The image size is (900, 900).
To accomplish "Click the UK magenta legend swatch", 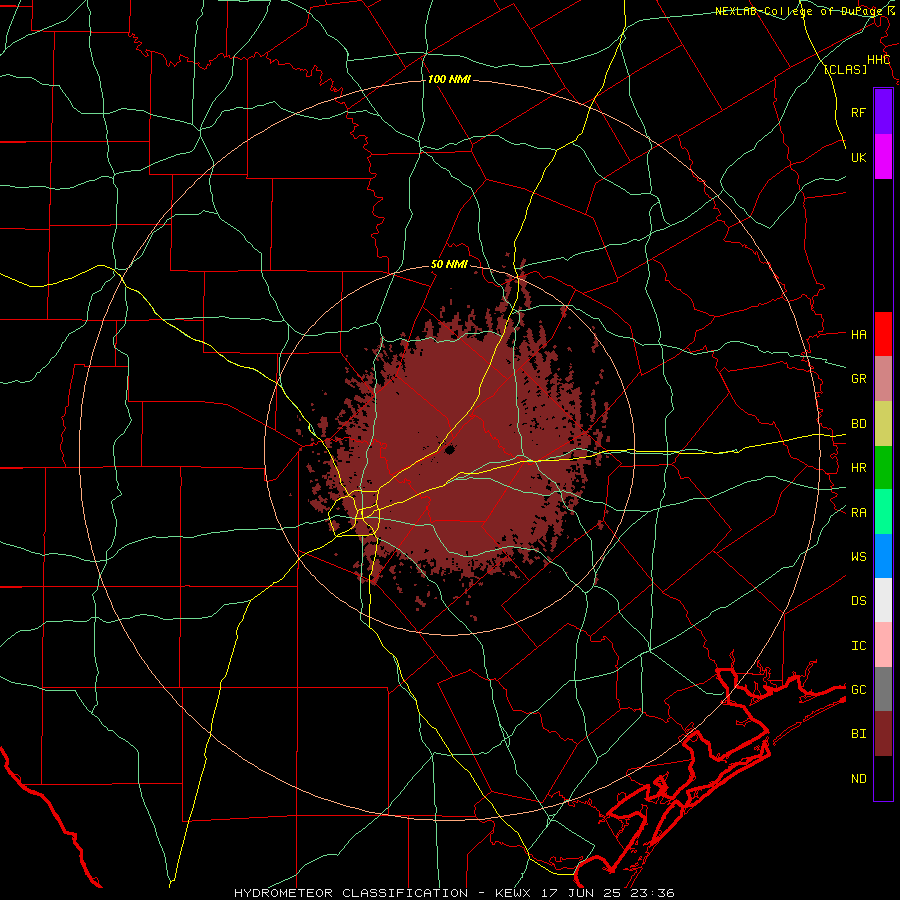I will (x=883, y=157).
